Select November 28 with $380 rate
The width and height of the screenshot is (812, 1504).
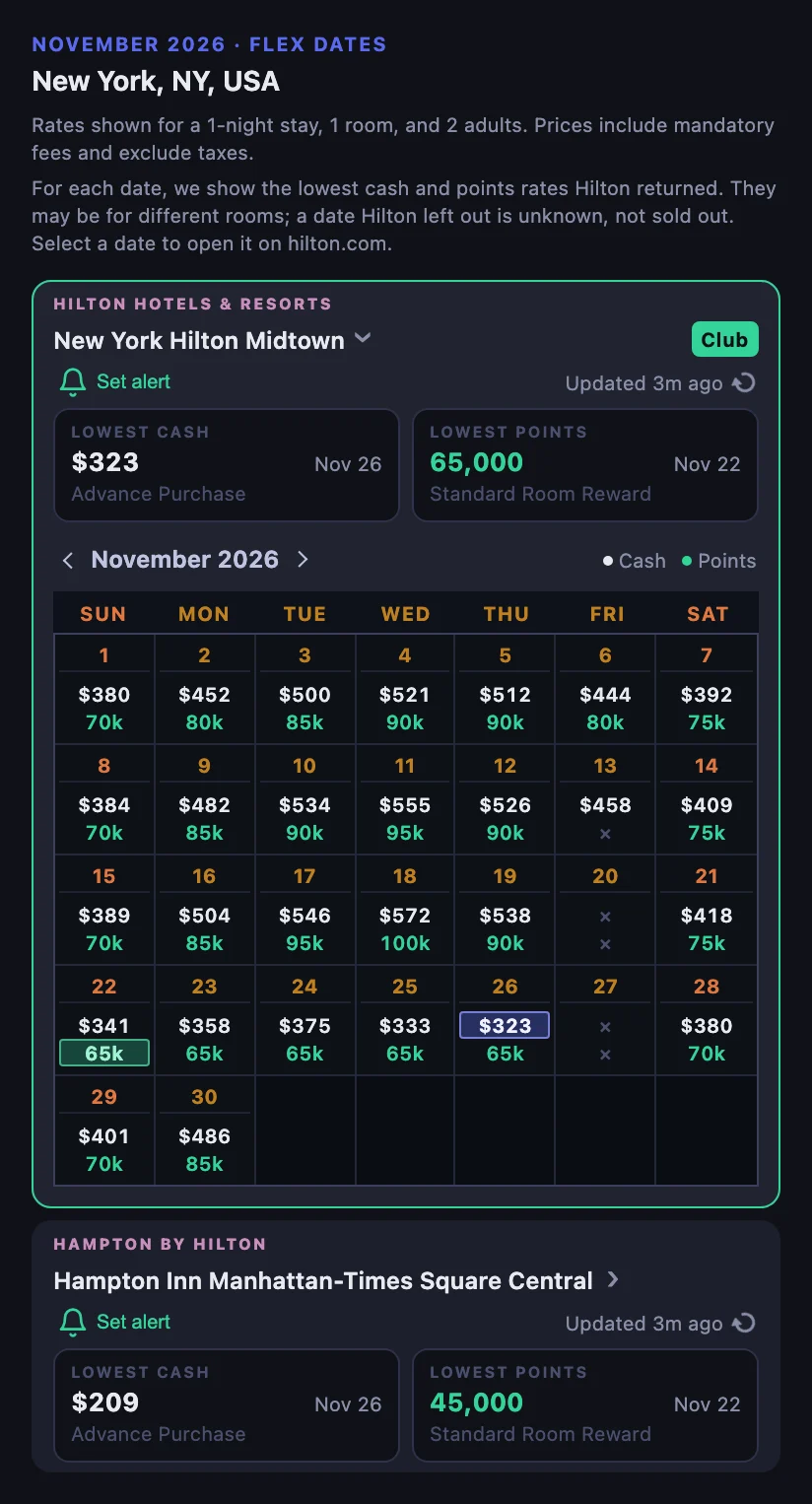point(707,1020)
